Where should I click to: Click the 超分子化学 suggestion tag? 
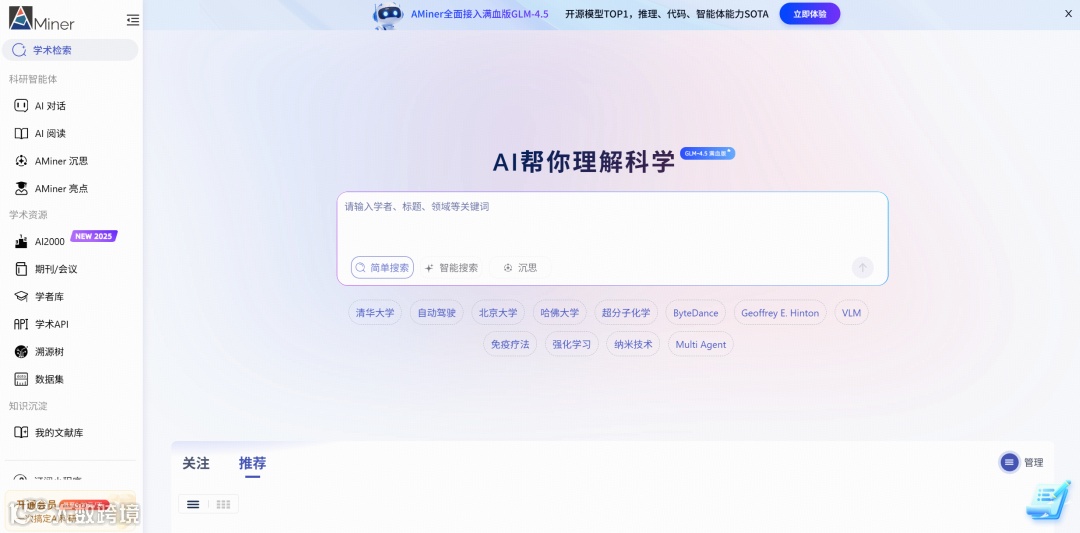pos(626,313)
